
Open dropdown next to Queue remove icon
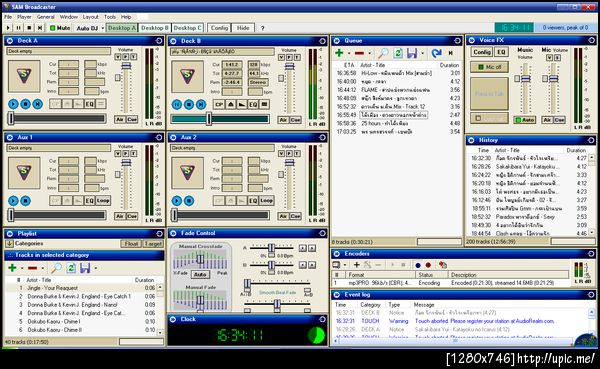point(370,54)
